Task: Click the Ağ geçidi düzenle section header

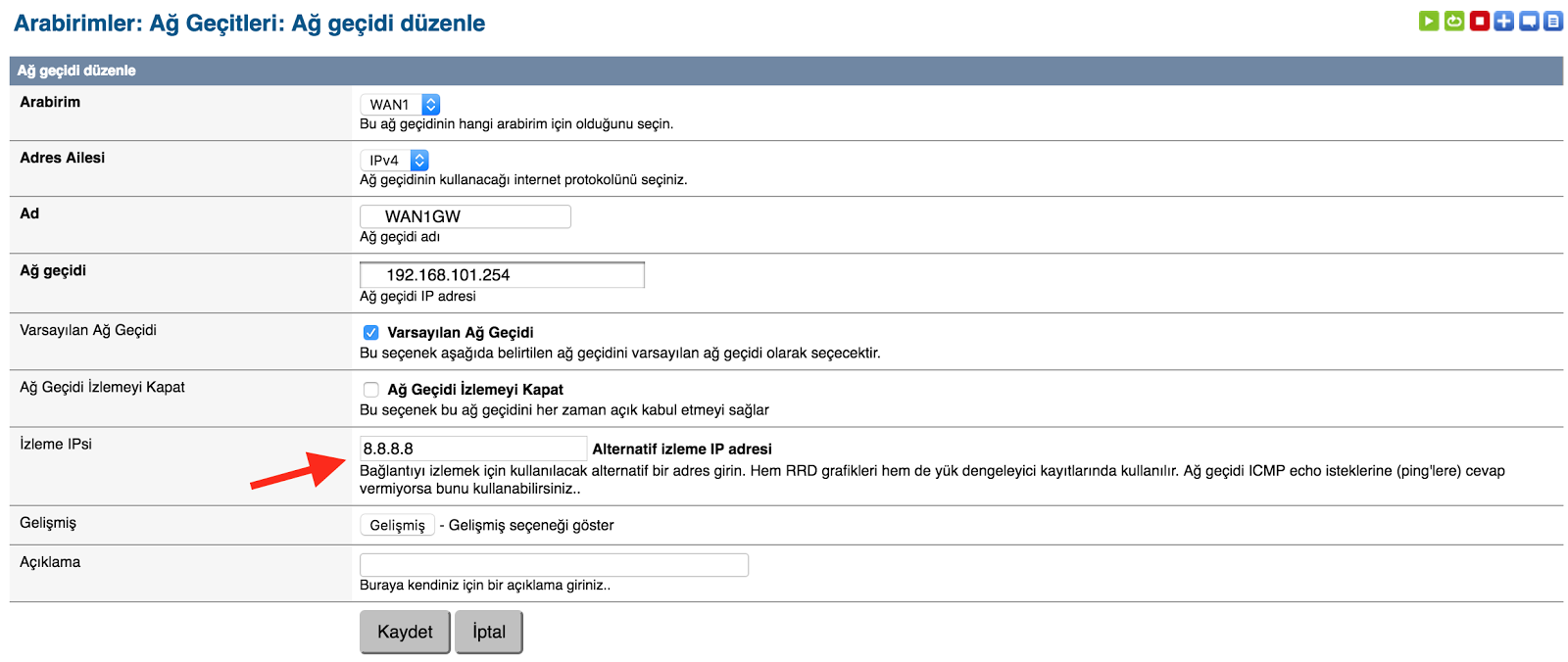Action: 76,71
